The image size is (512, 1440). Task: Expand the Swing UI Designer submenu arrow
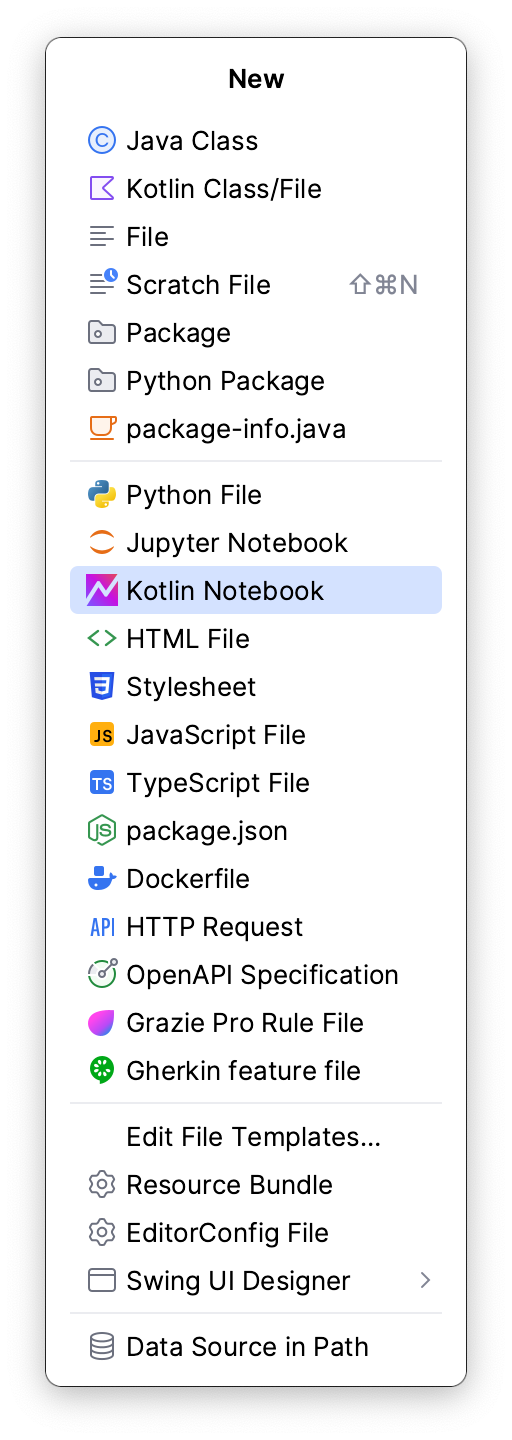click(x=426, y=1281)
